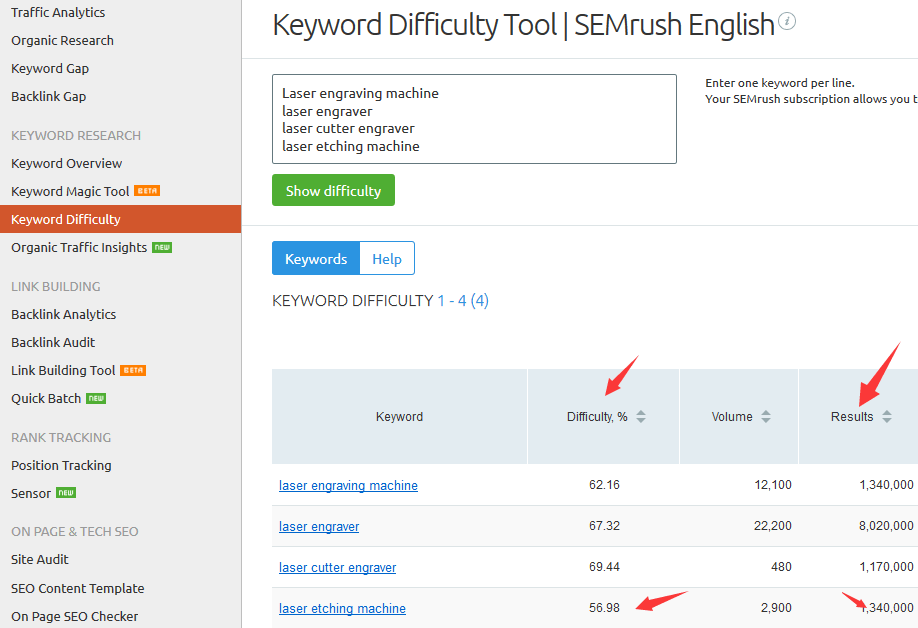Open Site Audit
Image resolution: width=918 pixels, height=628 pixels.
click(x=40, y=560)
